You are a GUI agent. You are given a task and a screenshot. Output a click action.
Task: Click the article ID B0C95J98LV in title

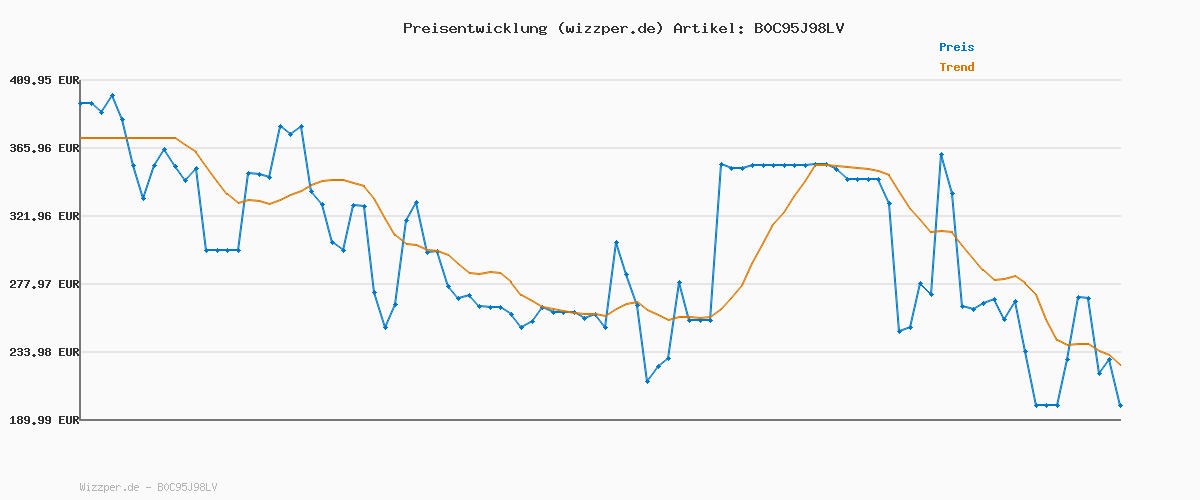click(x=798, y=28)
